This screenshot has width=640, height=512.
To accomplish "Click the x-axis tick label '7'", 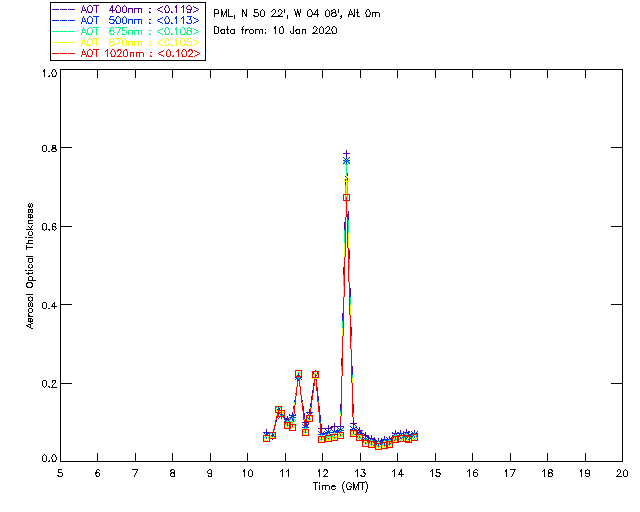I will click(x=135, y=473).
